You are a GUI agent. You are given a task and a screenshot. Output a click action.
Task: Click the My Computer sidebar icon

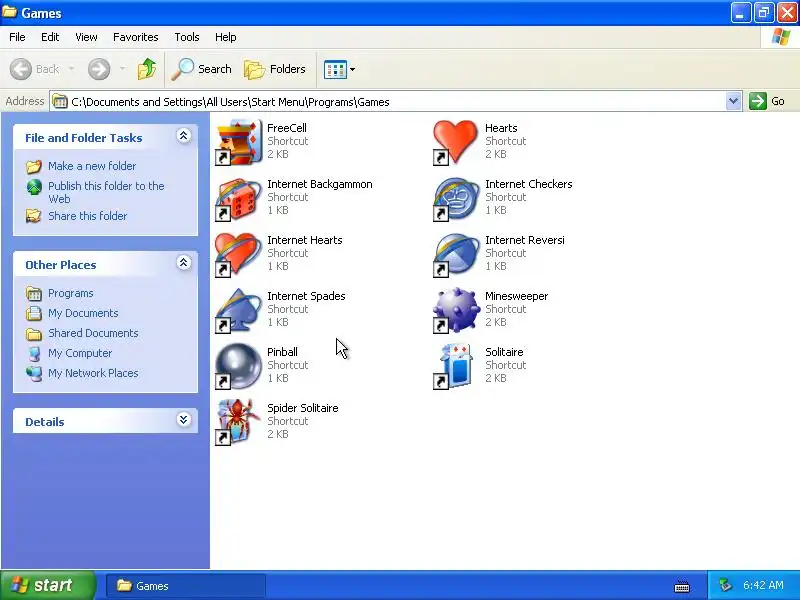coord(34,353)
